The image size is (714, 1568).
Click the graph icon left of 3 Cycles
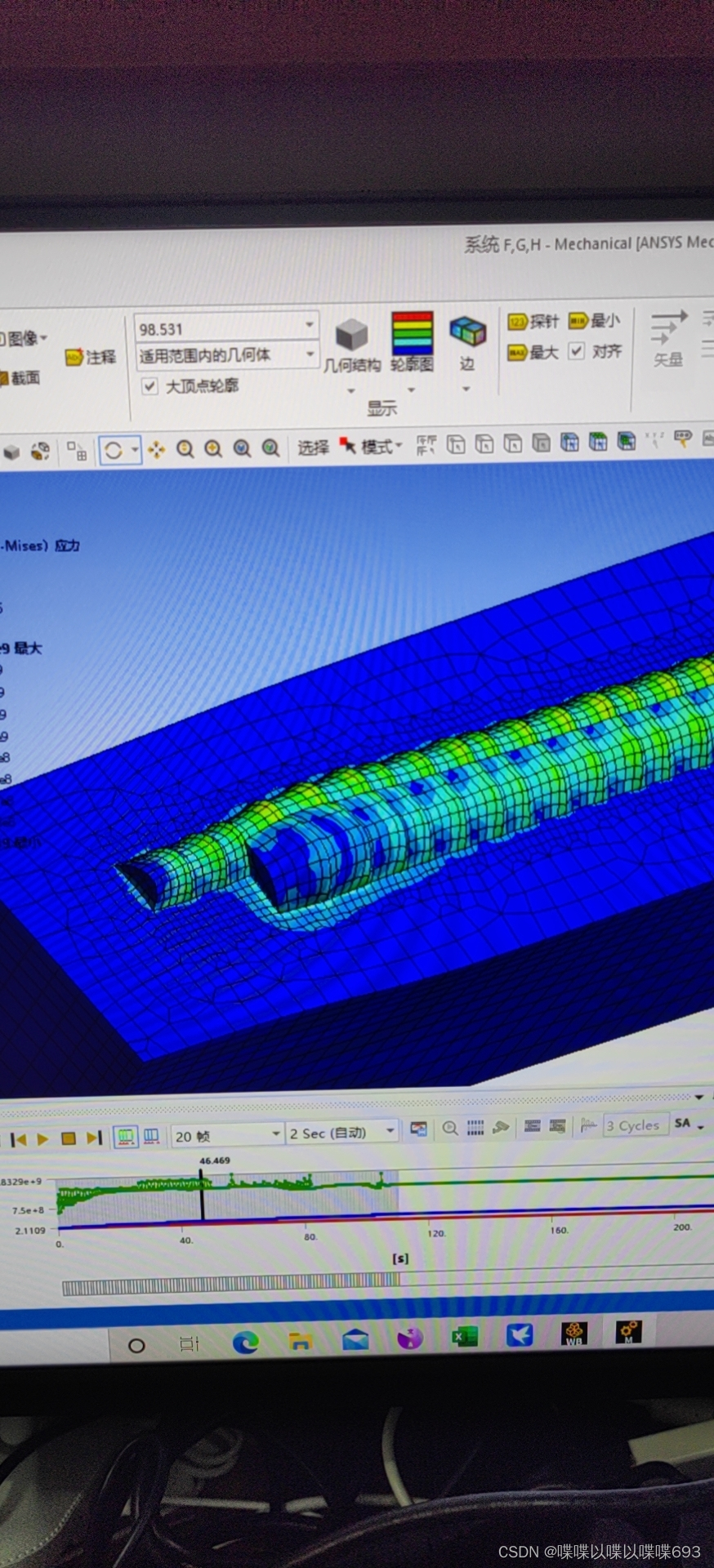coord(588,1125)
